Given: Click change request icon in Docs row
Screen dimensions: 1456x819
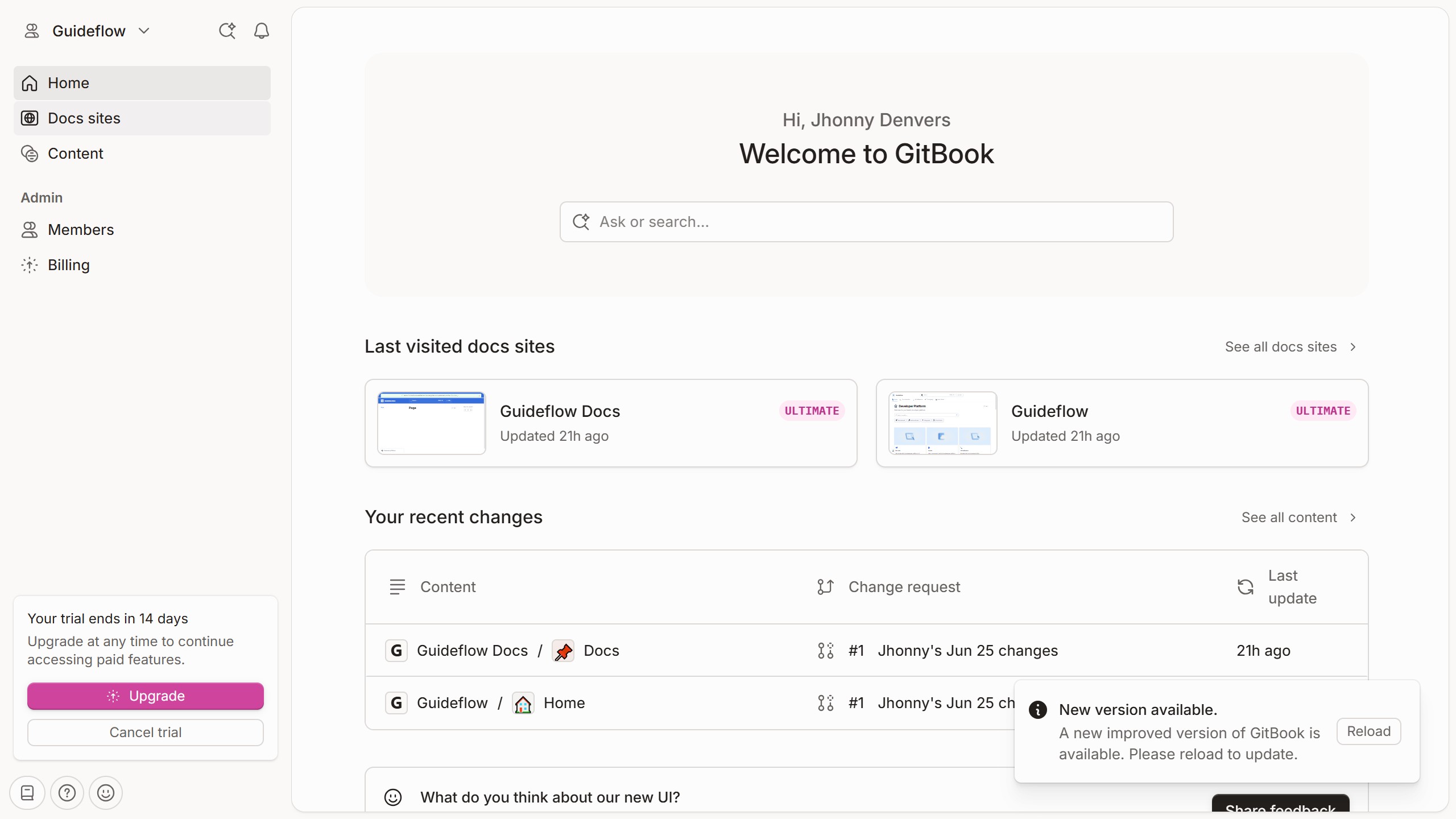Looking at the screenshot, I should [825, 651].
